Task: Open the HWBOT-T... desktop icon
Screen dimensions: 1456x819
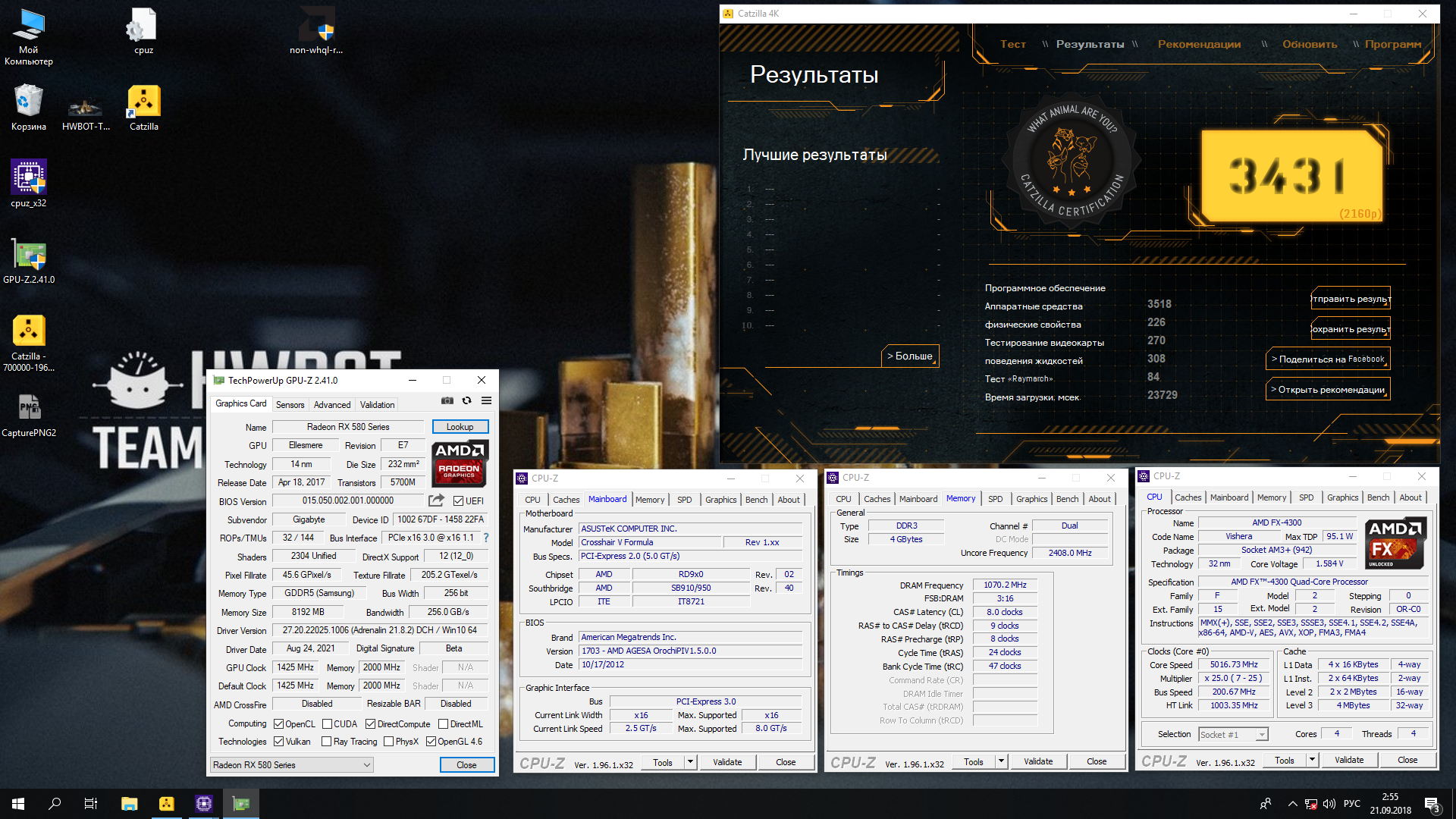Action: point(86,114)
